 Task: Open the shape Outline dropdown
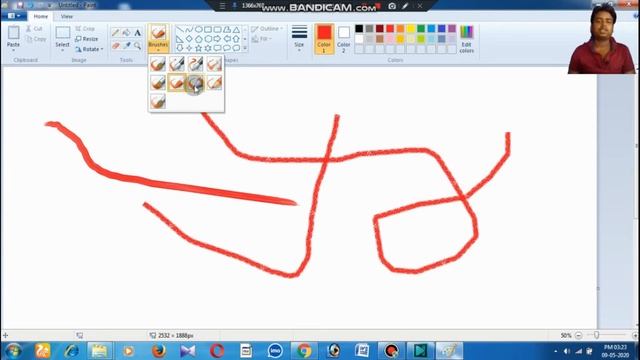tap(267, 29)
